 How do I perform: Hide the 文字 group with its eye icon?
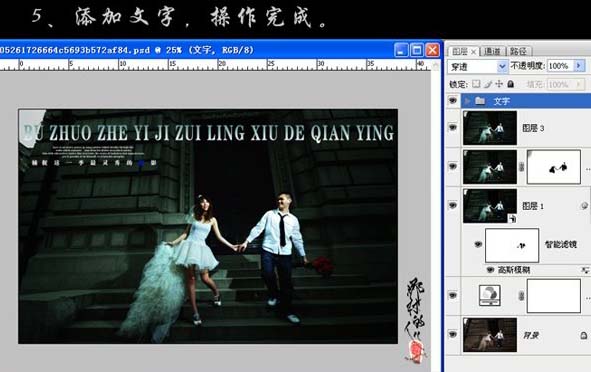click(453, 101)
